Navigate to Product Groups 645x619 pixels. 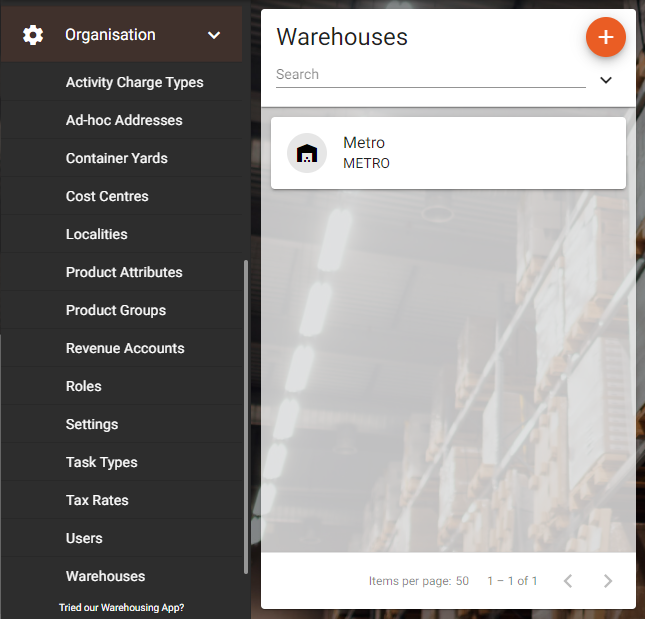point(116,310)
